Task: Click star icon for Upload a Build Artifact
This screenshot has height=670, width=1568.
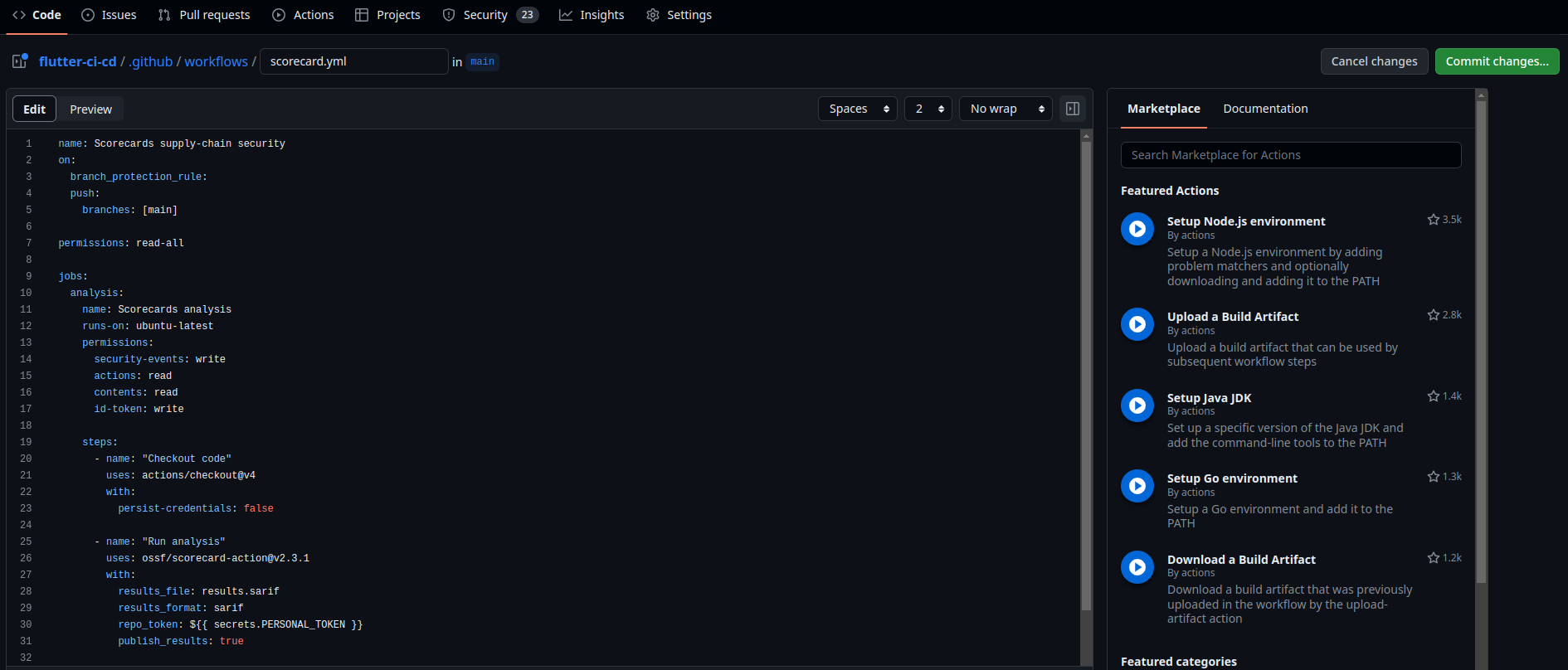Action: coord(1433,315)
